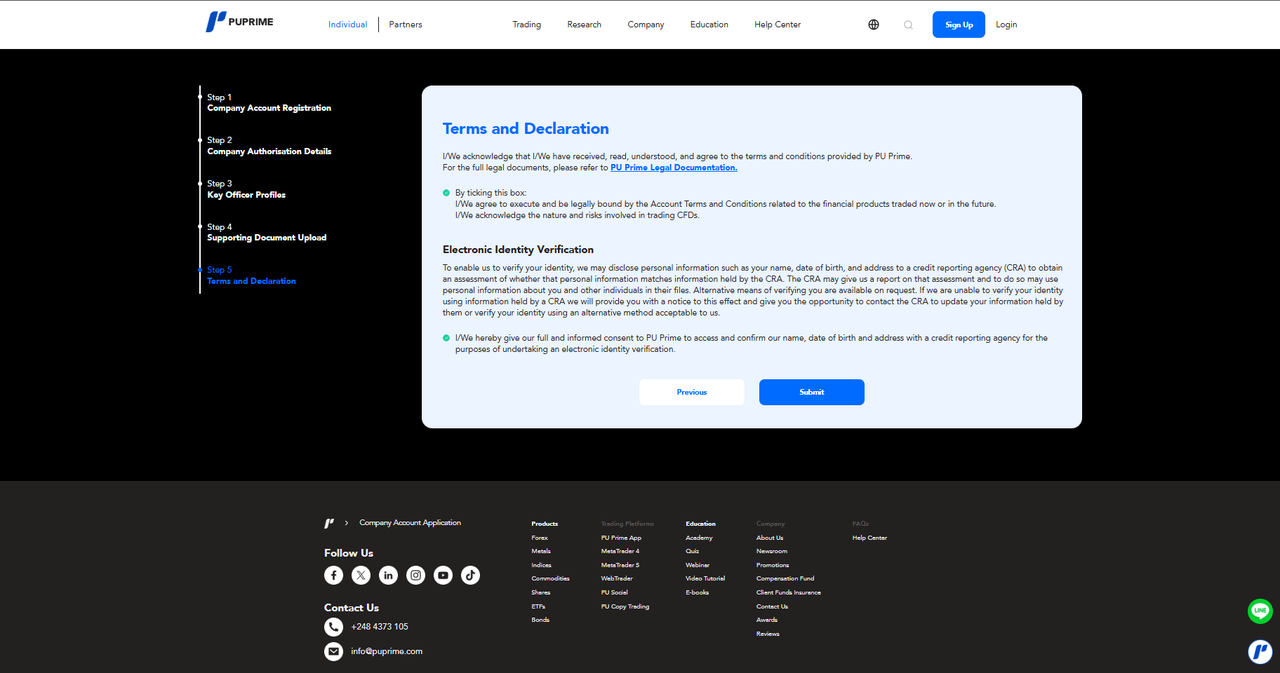Viewport: 1280px width, 673px height.
Task: Submit the Terms and Declaration form
Action: pyautogui.click(x=811, y=392)
